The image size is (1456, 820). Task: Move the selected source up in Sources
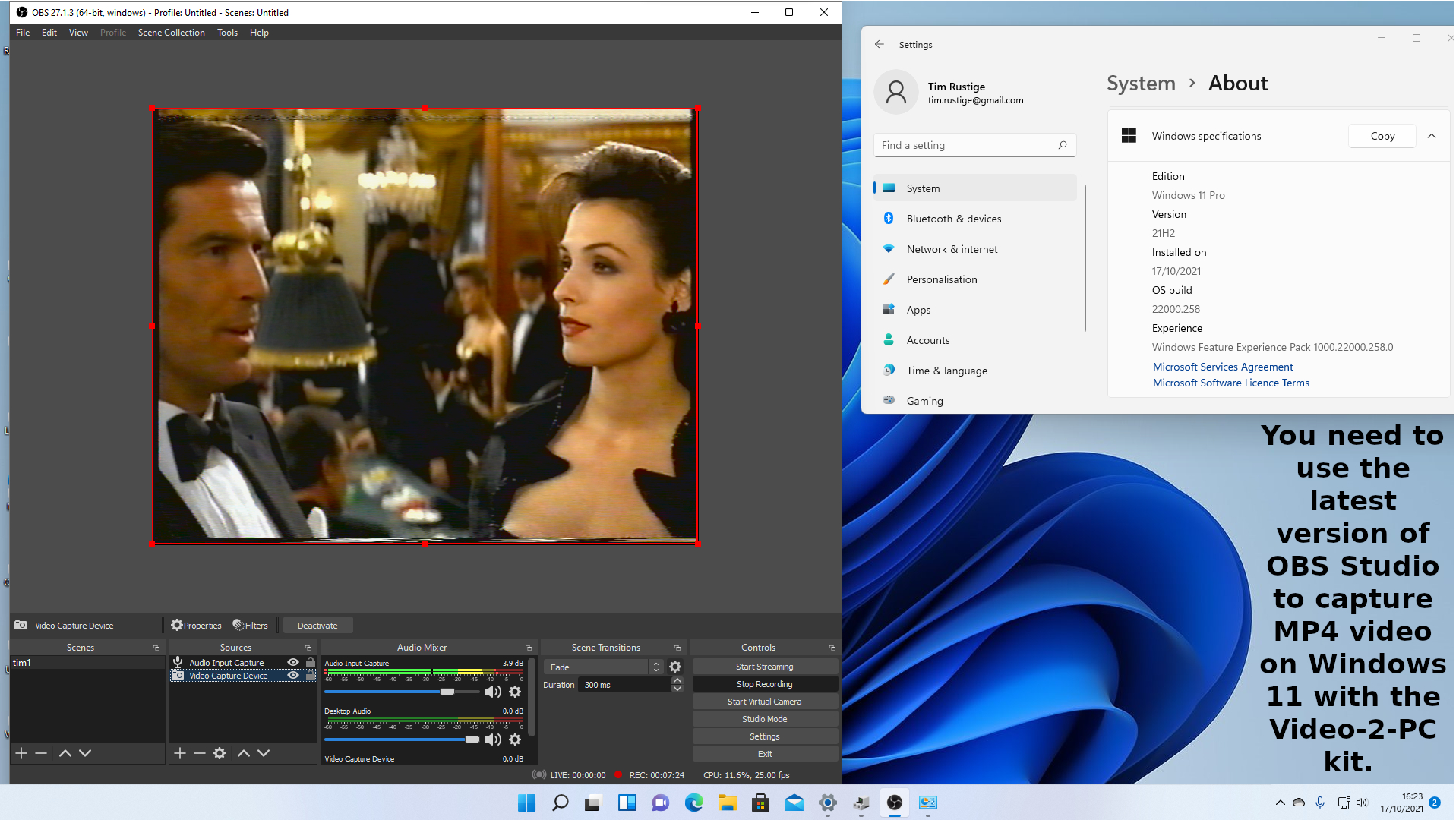(244, 753)
